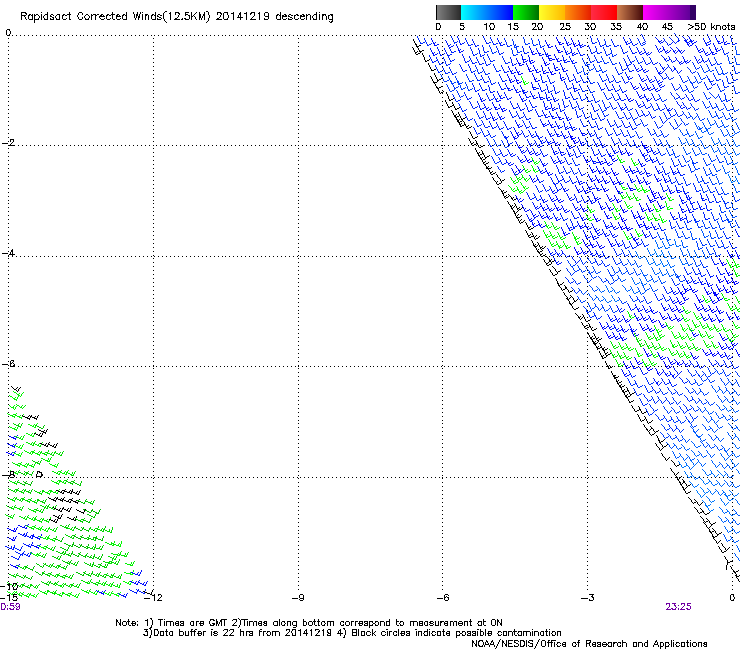Screen dimensions: 740x650
Task: Click the 'NOAA/NESDIS/Office of Research and Applications' credit
Action: pyautogui.click(x=589, y=644)
